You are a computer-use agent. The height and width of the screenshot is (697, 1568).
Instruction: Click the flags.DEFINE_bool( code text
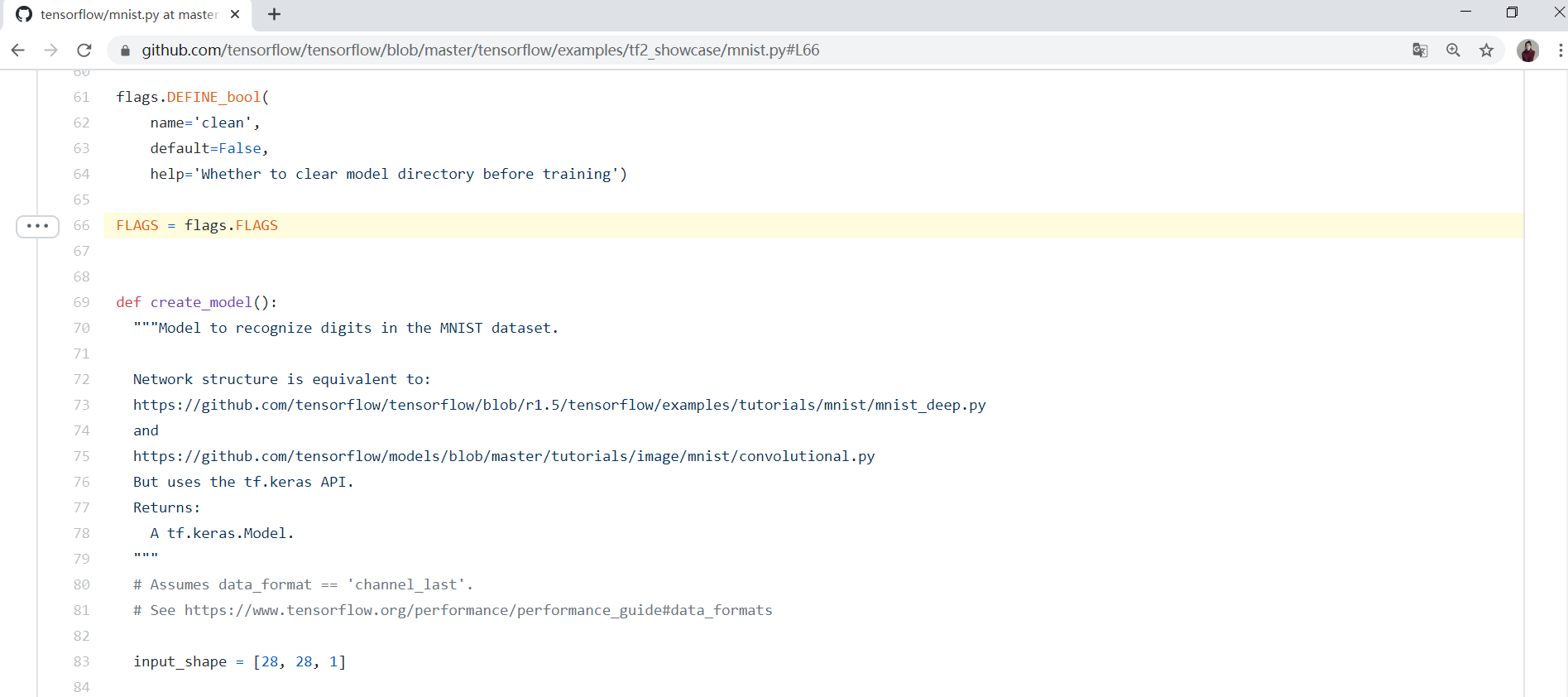pos(193,98)
